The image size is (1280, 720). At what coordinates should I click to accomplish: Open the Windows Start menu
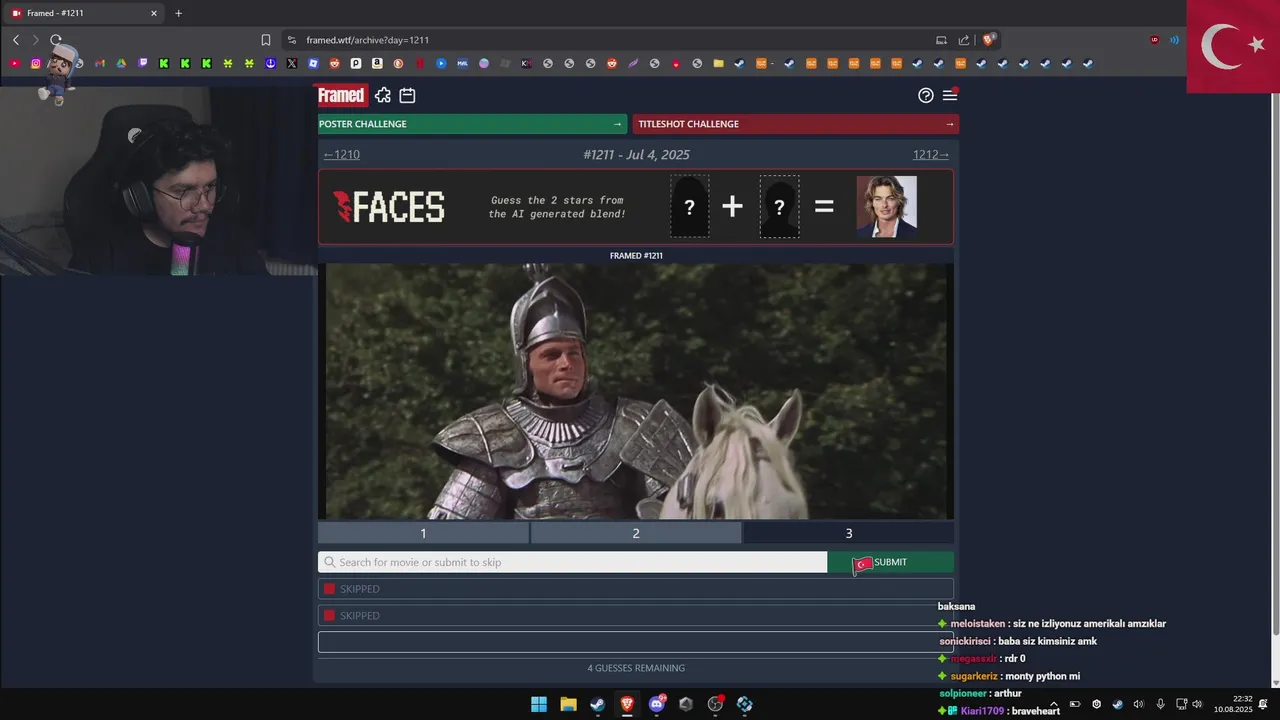539,704
